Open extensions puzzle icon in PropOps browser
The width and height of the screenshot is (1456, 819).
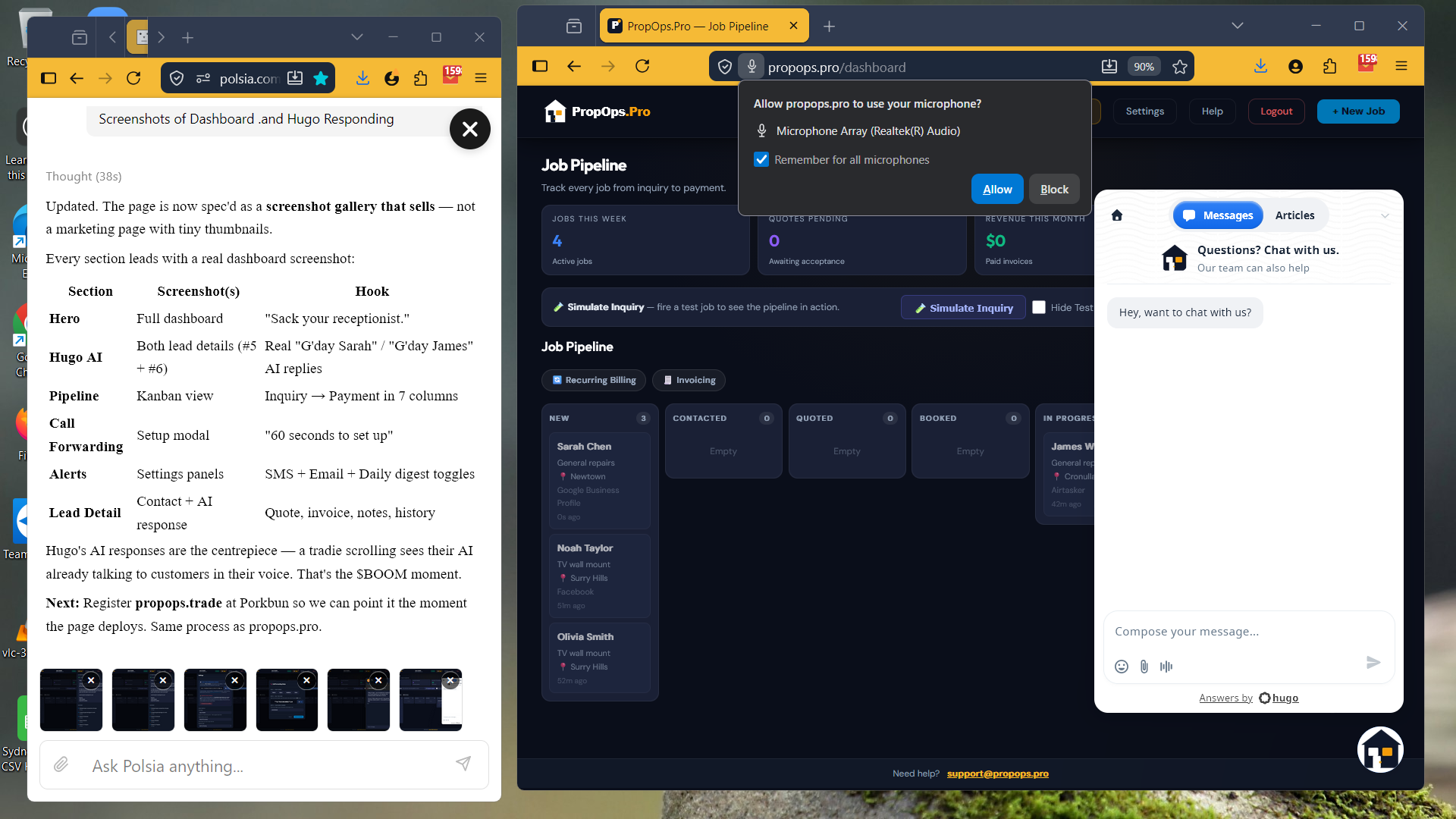click(1329, 66)
